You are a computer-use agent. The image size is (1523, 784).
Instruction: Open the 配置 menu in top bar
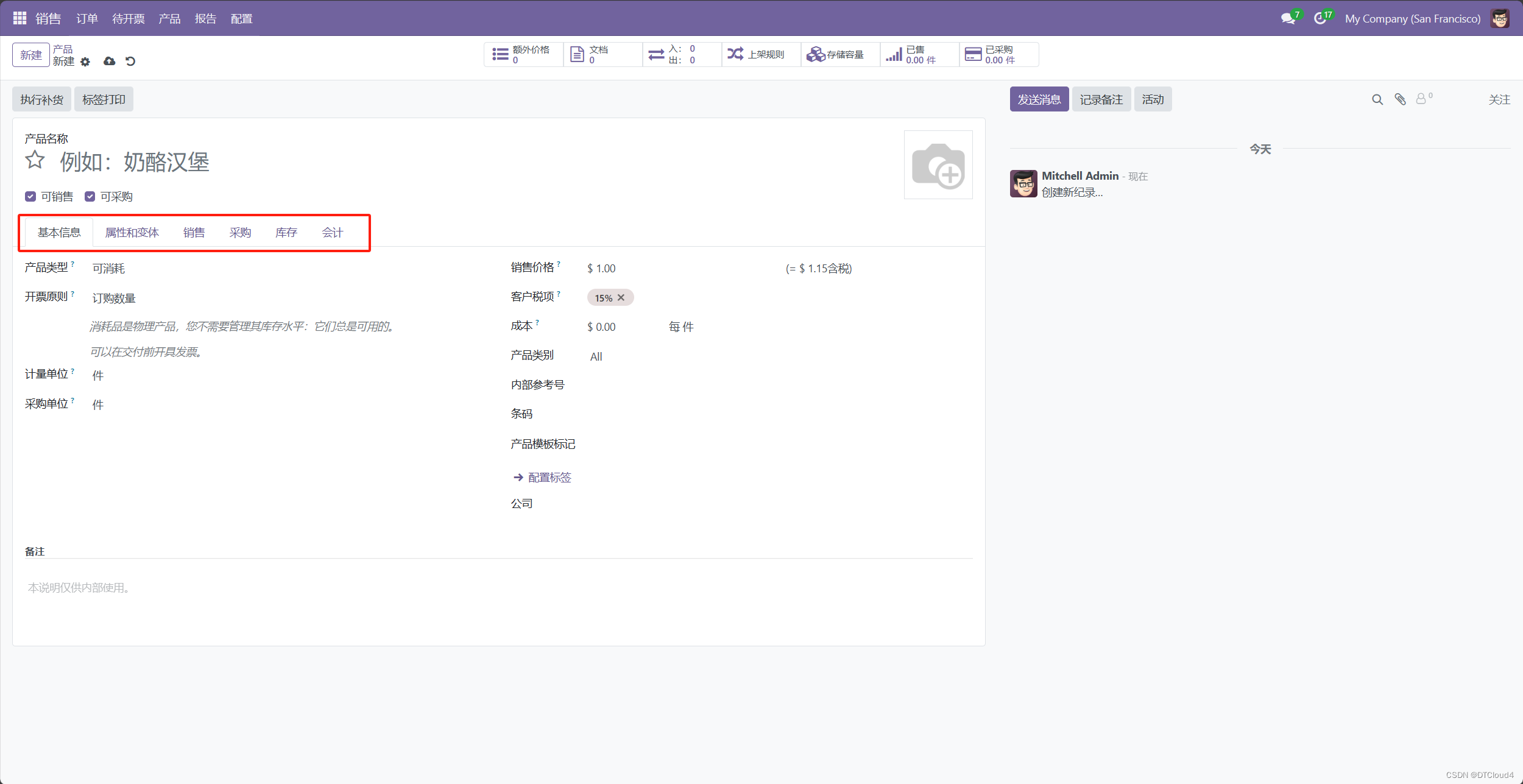tap(241, 18)
